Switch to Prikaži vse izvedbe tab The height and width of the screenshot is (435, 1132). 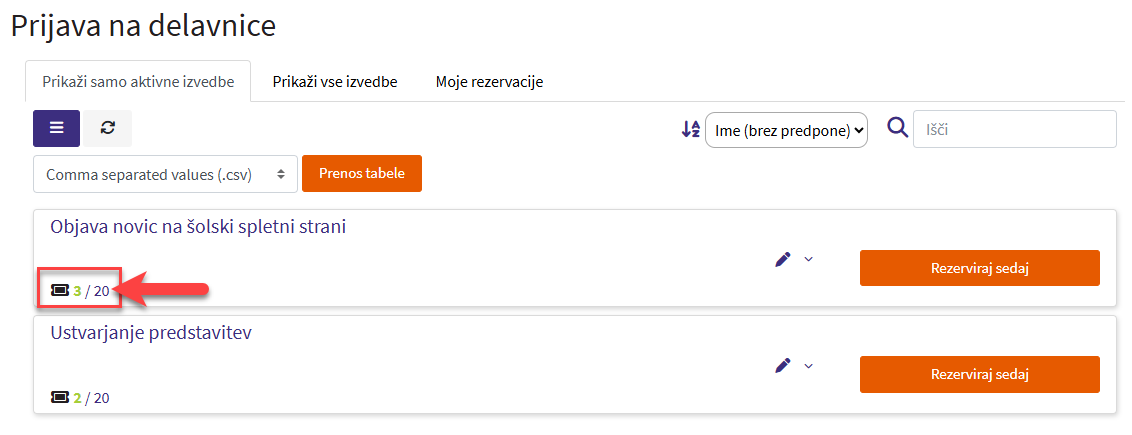click(335, 82)
